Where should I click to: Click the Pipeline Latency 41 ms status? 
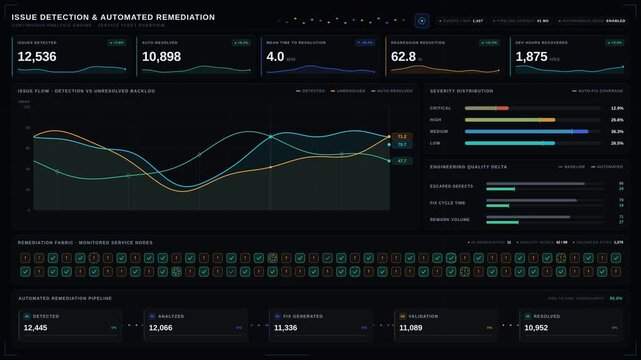click(x=521, y=20)
